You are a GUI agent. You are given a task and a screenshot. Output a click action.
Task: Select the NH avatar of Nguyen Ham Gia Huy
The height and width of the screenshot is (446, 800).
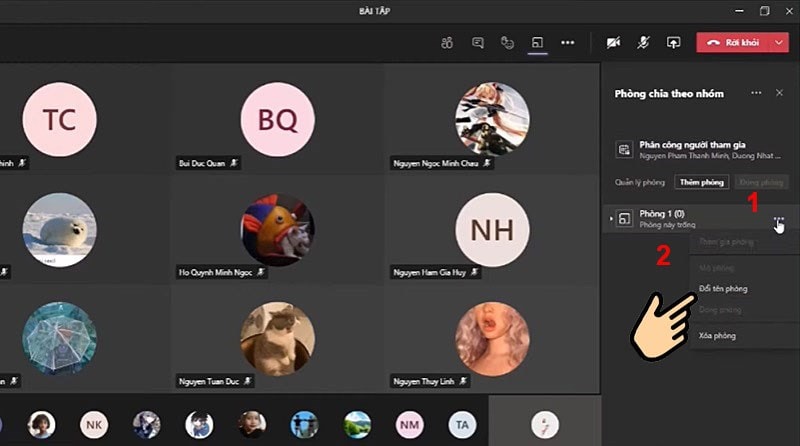(x=492, y=230)
